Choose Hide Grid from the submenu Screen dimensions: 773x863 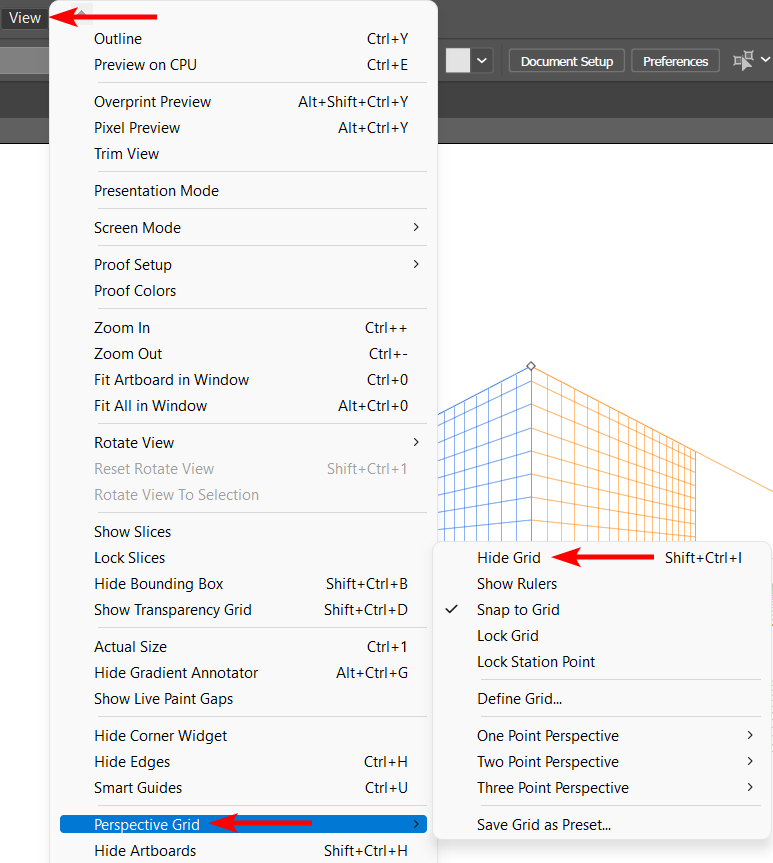508,558
